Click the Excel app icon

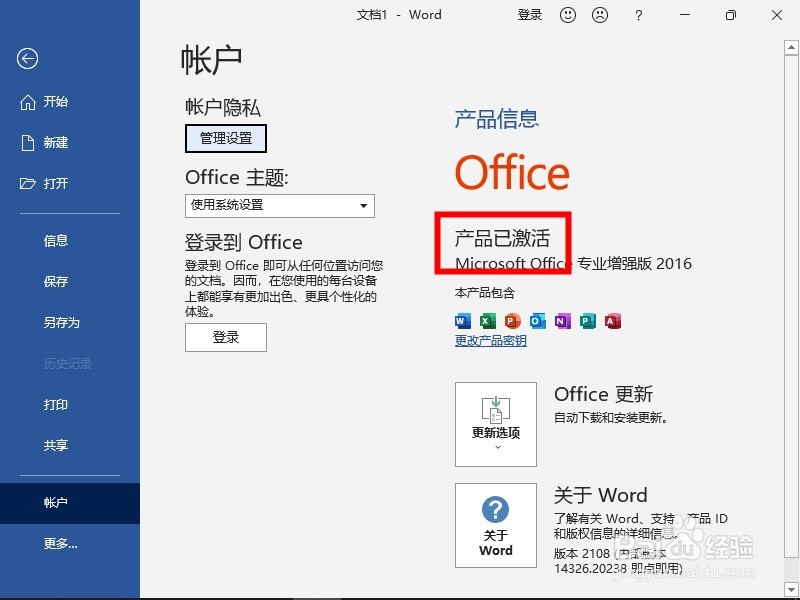488,321
